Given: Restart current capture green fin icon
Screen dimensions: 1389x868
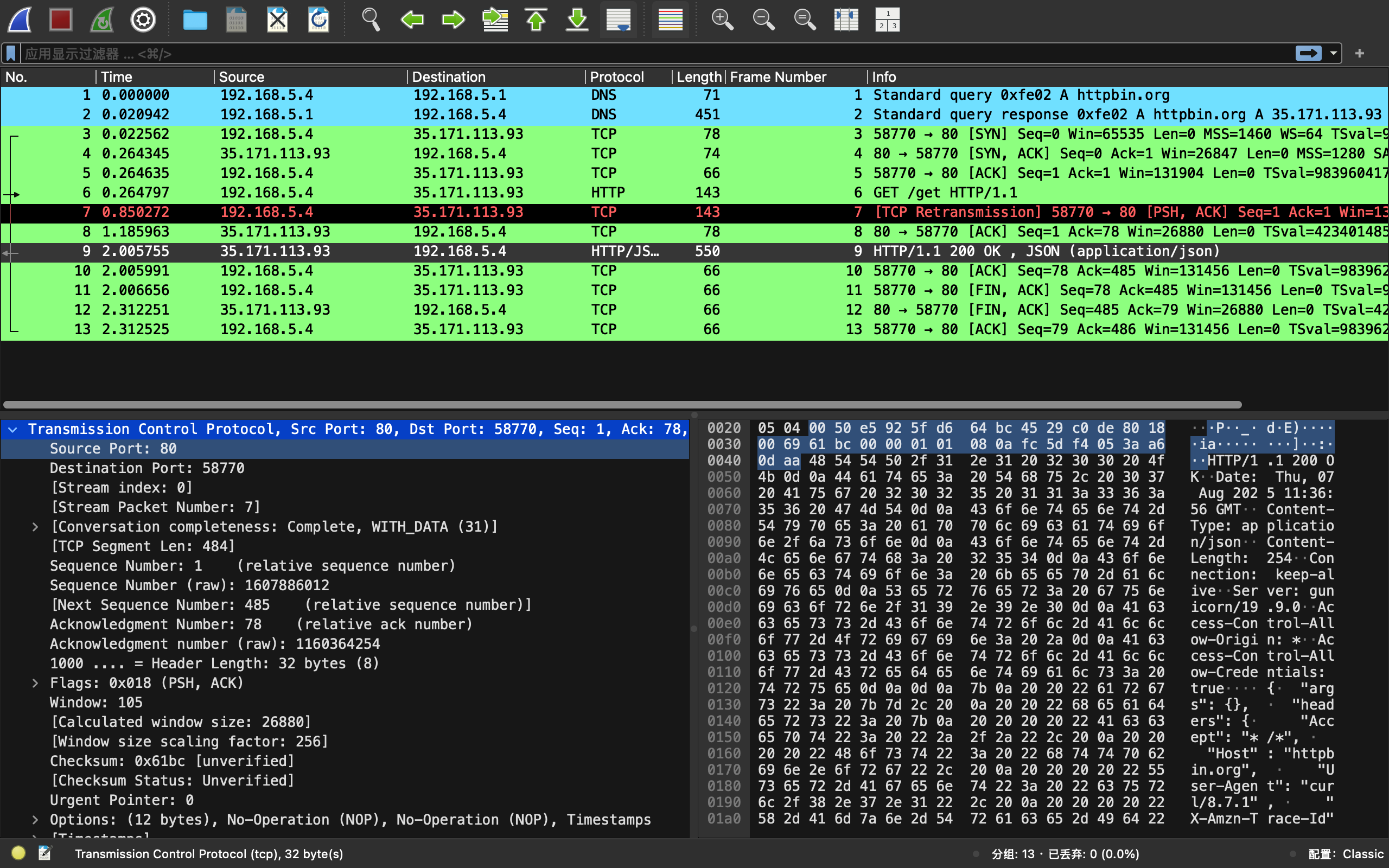Looking at the screenshot, I should (x=102, y=20).
